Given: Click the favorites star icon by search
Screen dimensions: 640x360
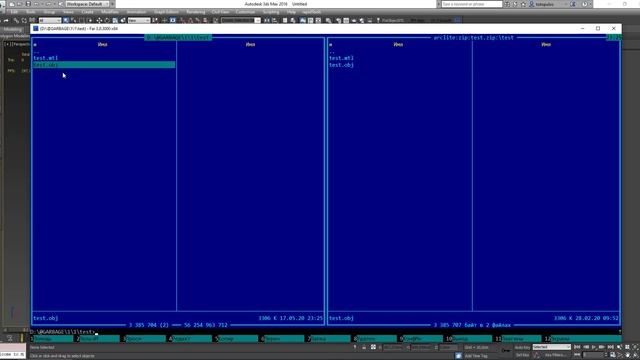Looking at the screenshot, I should coord(524,4).
